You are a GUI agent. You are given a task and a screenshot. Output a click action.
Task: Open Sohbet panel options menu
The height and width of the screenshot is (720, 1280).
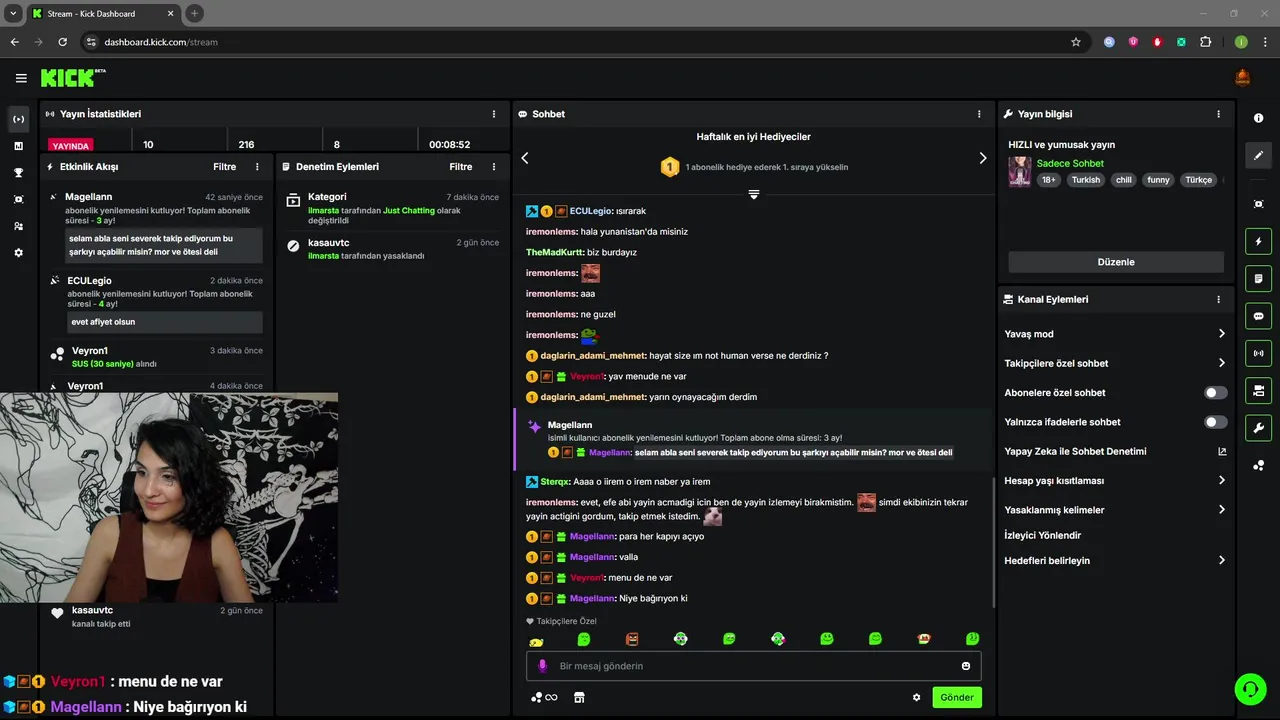click(979, 114)
